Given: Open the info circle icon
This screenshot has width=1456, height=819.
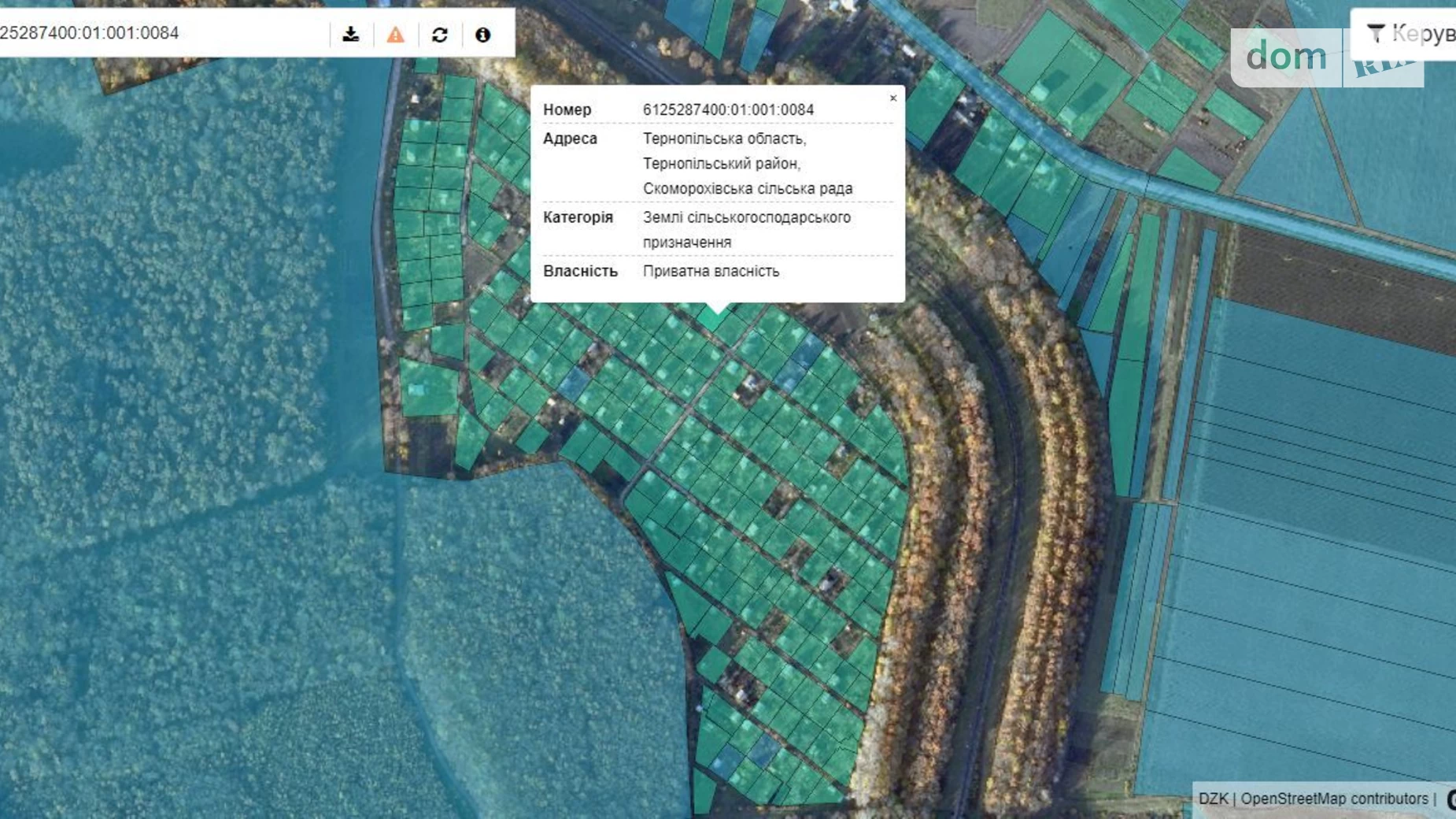Looking at the screenshot, I should [482, 35].
